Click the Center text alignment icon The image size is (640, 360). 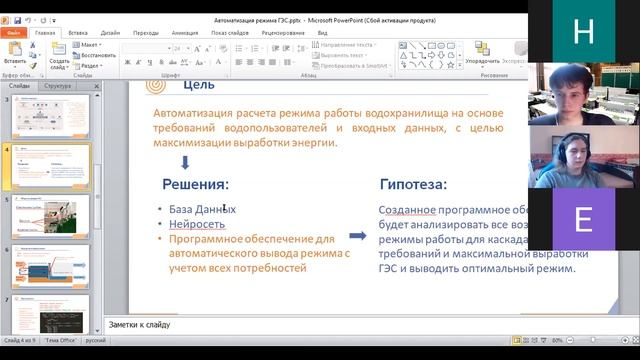(250, 62)
